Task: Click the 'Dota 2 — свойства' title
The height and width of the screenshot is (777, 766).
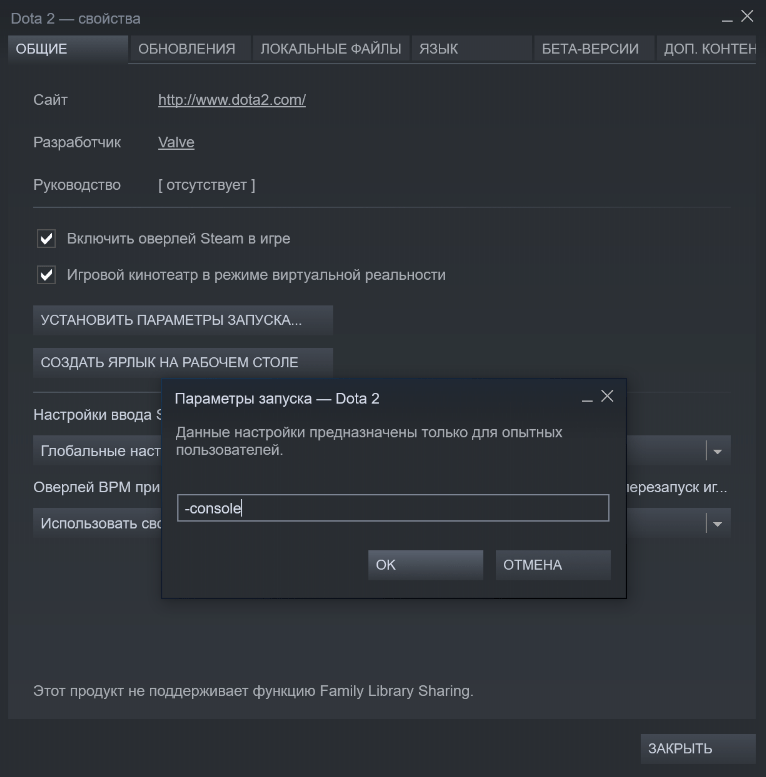Action: pyautogui.click(x=75, y=19)
